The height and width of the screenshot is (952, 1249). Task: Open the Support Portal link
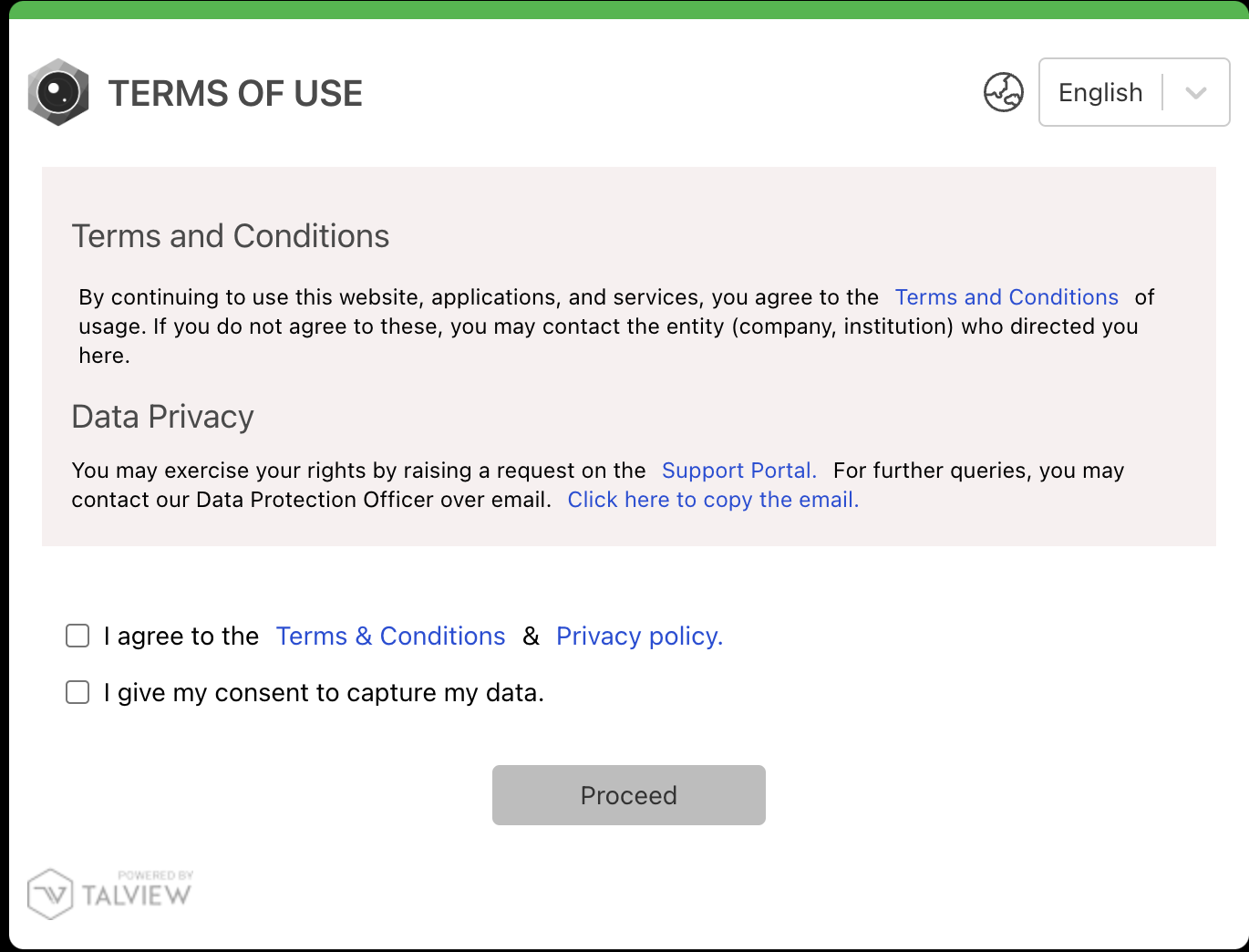[x=738, y=471]
